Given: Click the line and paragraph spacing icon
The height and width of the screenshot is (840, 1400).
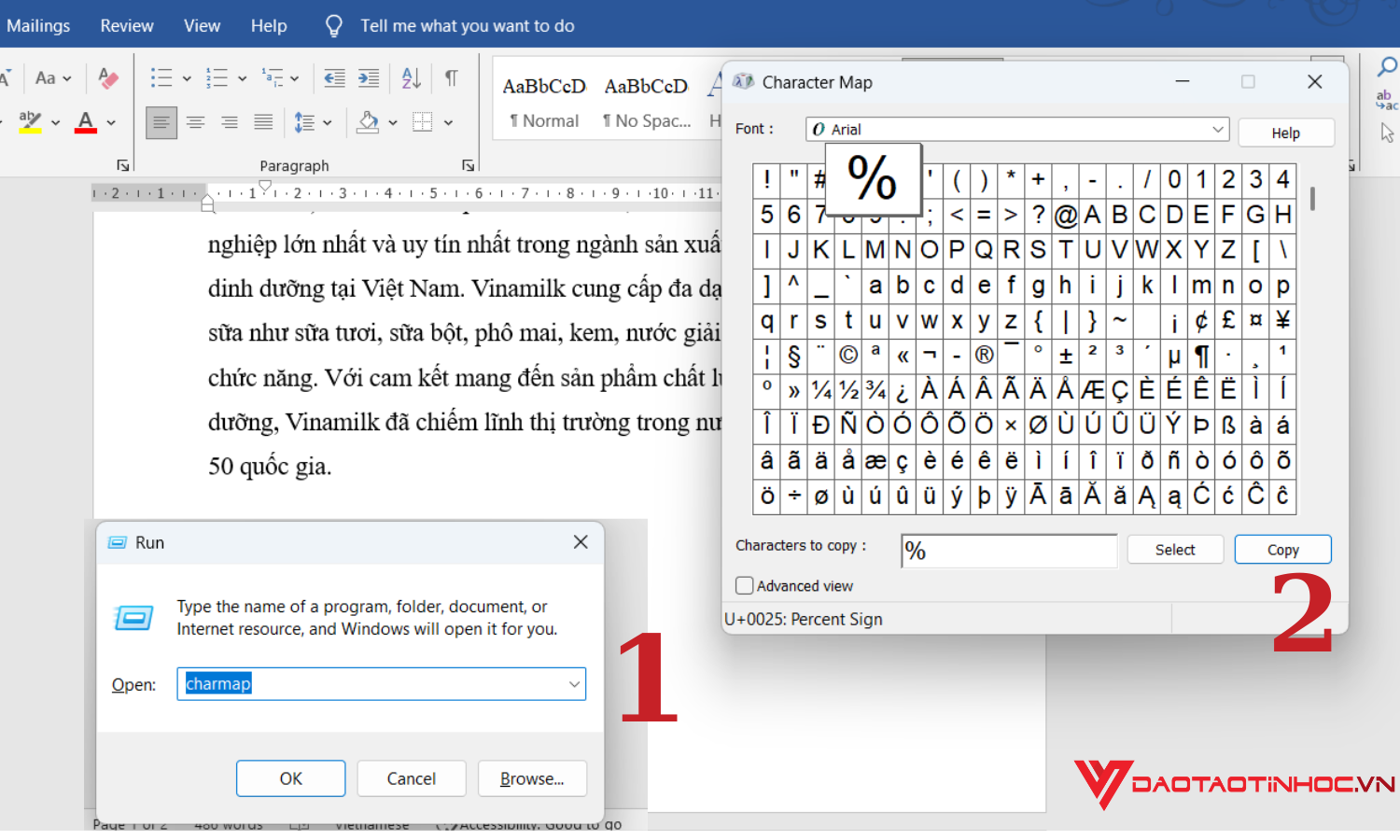Looking at the screenshot, I should point(304,122).
